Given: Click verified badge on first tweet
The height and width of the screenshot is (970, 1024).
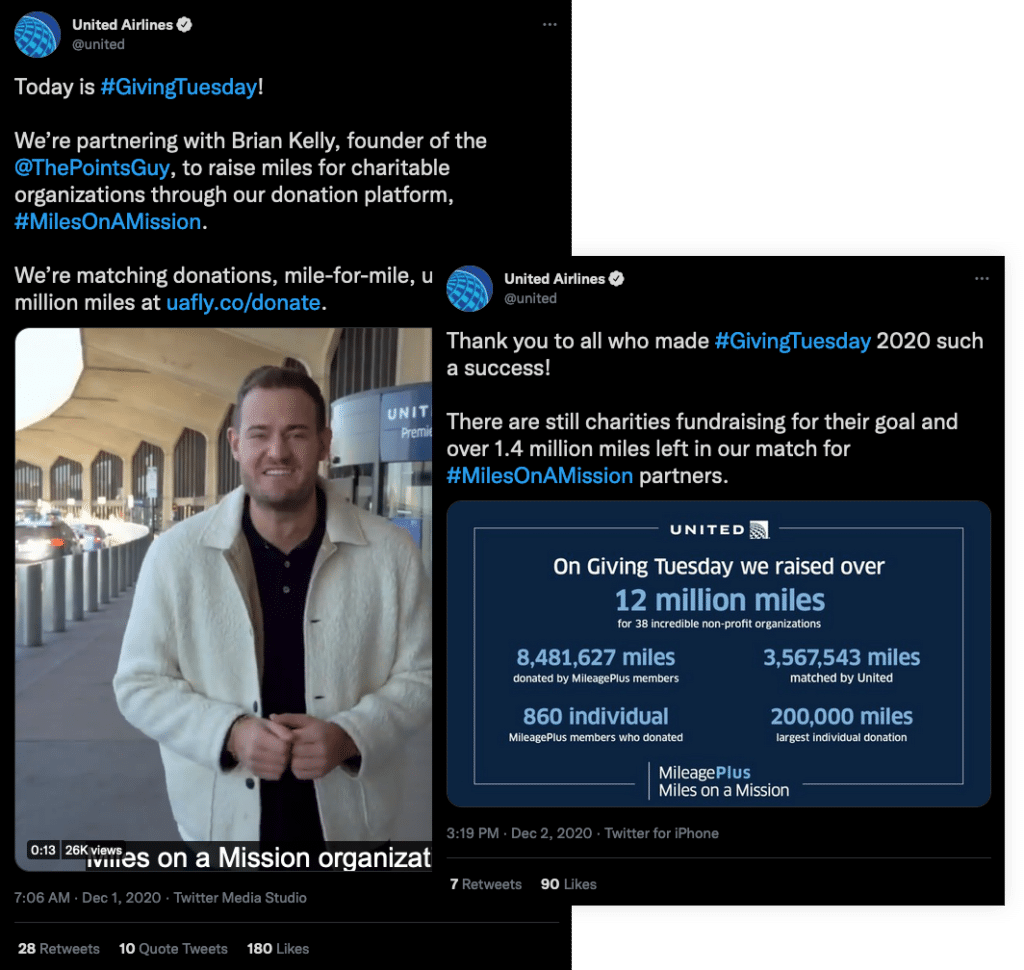Looking at the screenshot, I should point(186,25).
